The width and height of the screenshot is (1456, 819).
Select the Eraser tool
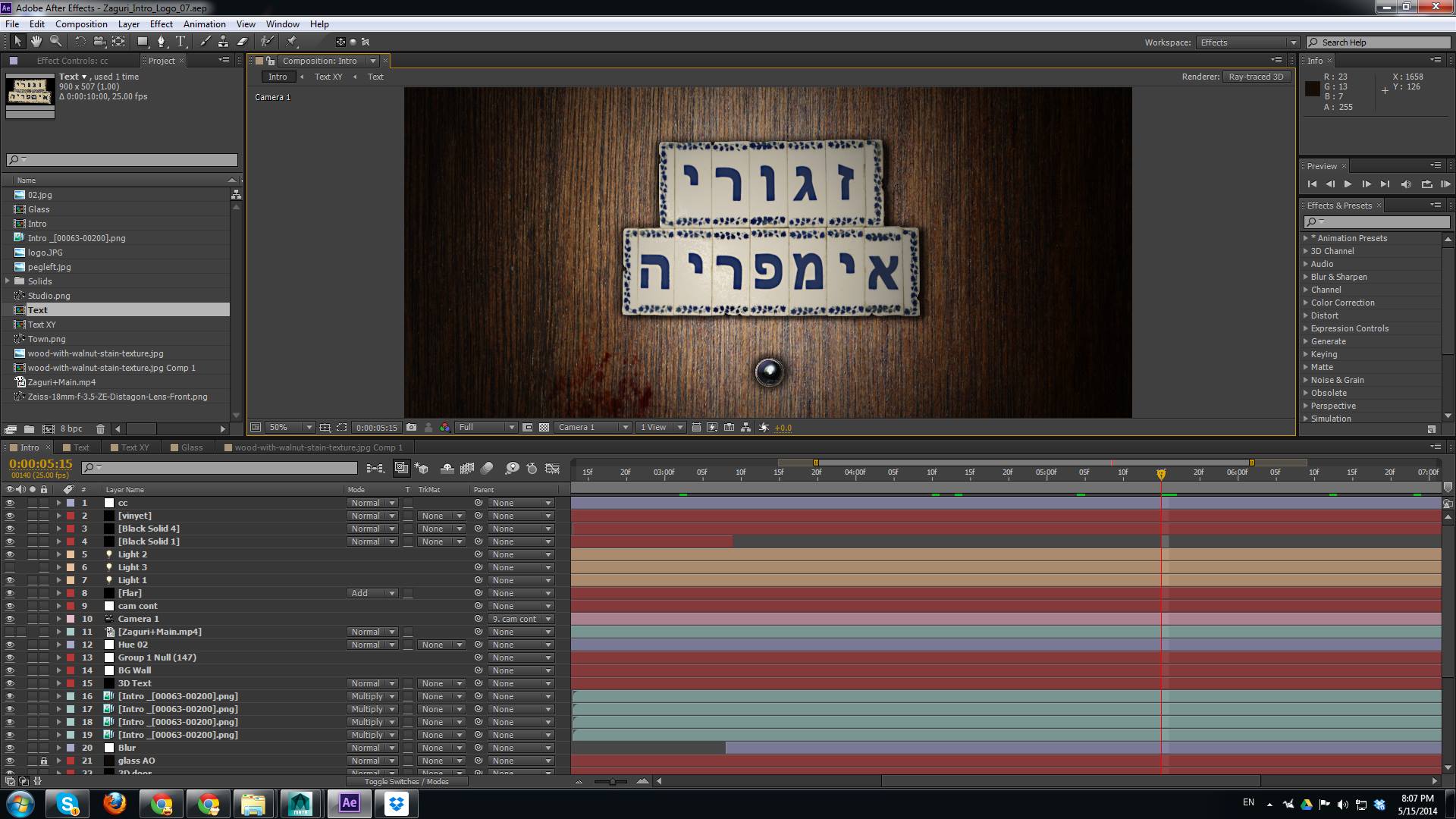pyautogui.click(x=243, y=42)
